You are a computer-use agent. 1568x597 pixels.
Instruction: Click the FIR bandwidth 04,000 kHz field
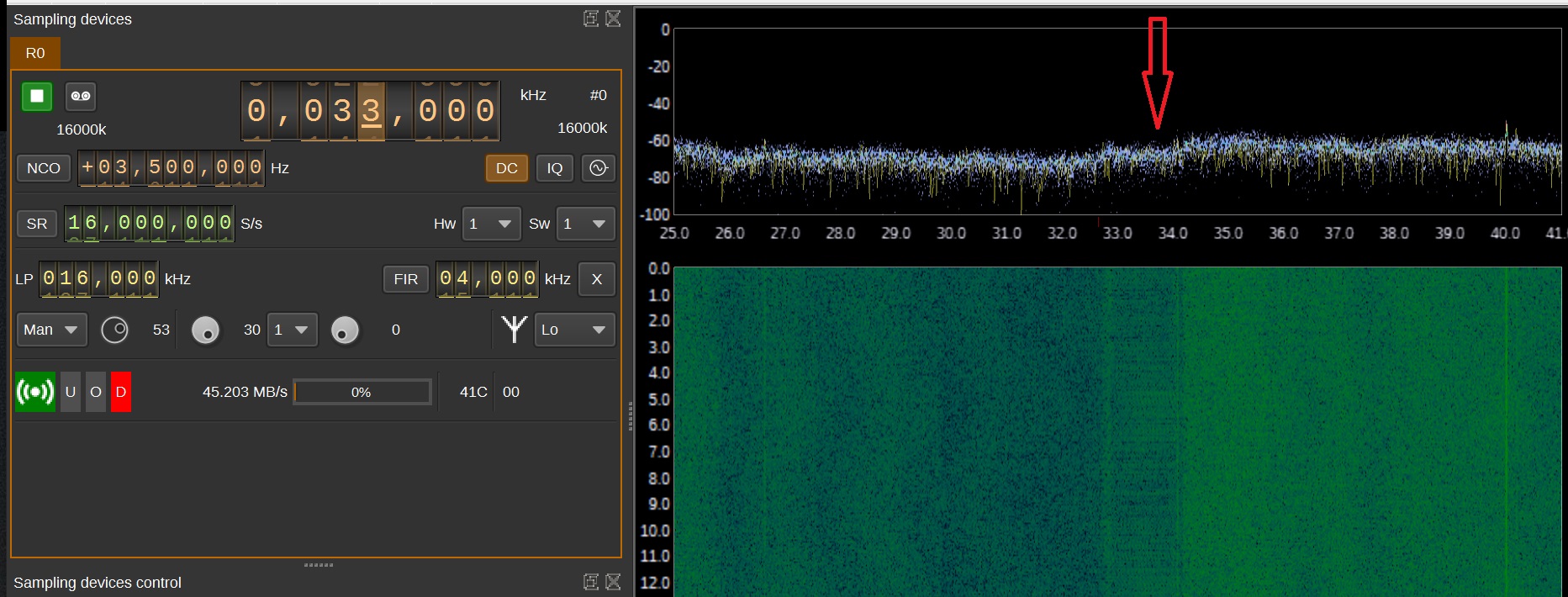(488, 278)
